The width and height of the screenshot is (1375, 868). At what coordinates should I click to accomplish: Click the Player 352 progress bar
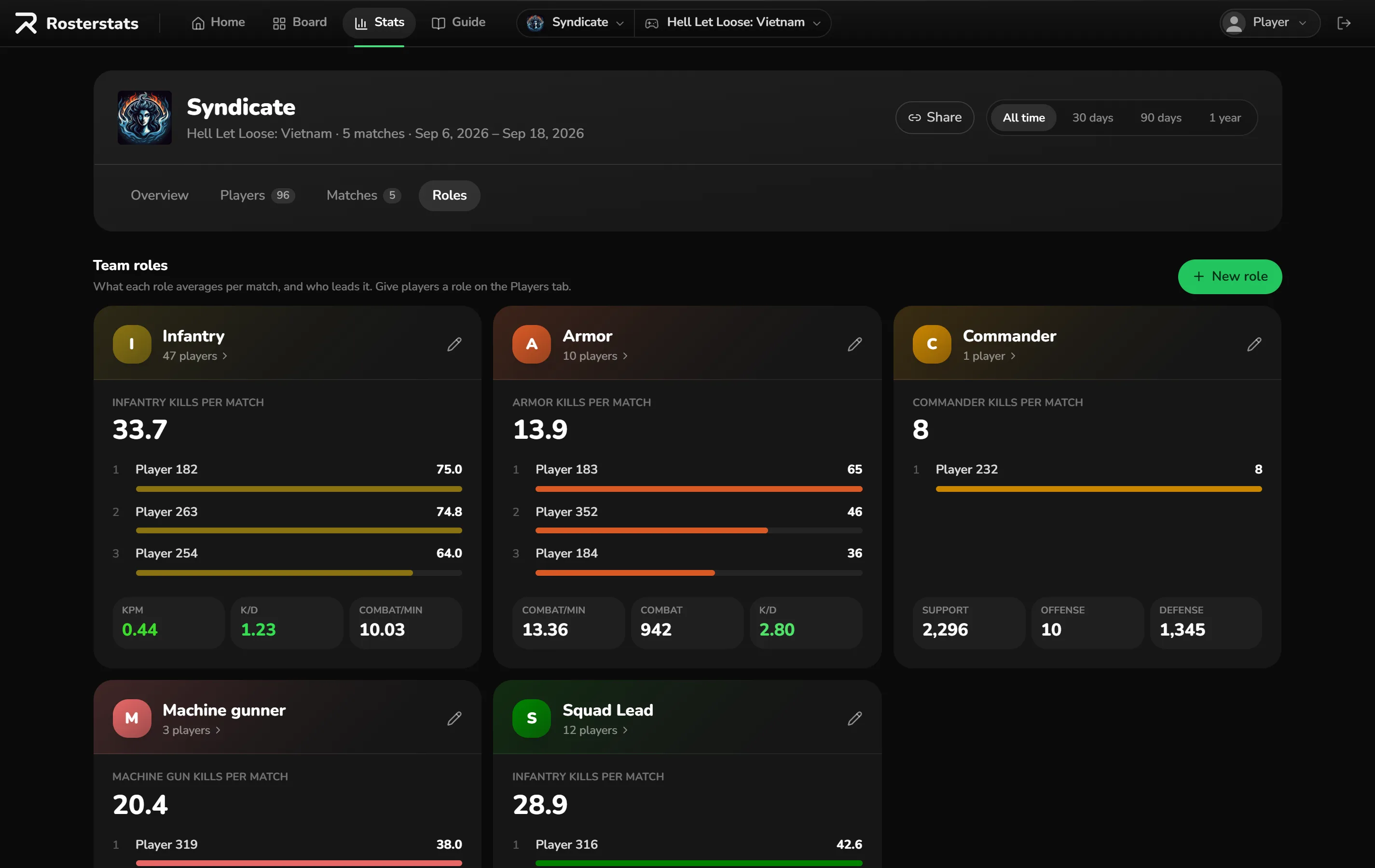(698, 531)
